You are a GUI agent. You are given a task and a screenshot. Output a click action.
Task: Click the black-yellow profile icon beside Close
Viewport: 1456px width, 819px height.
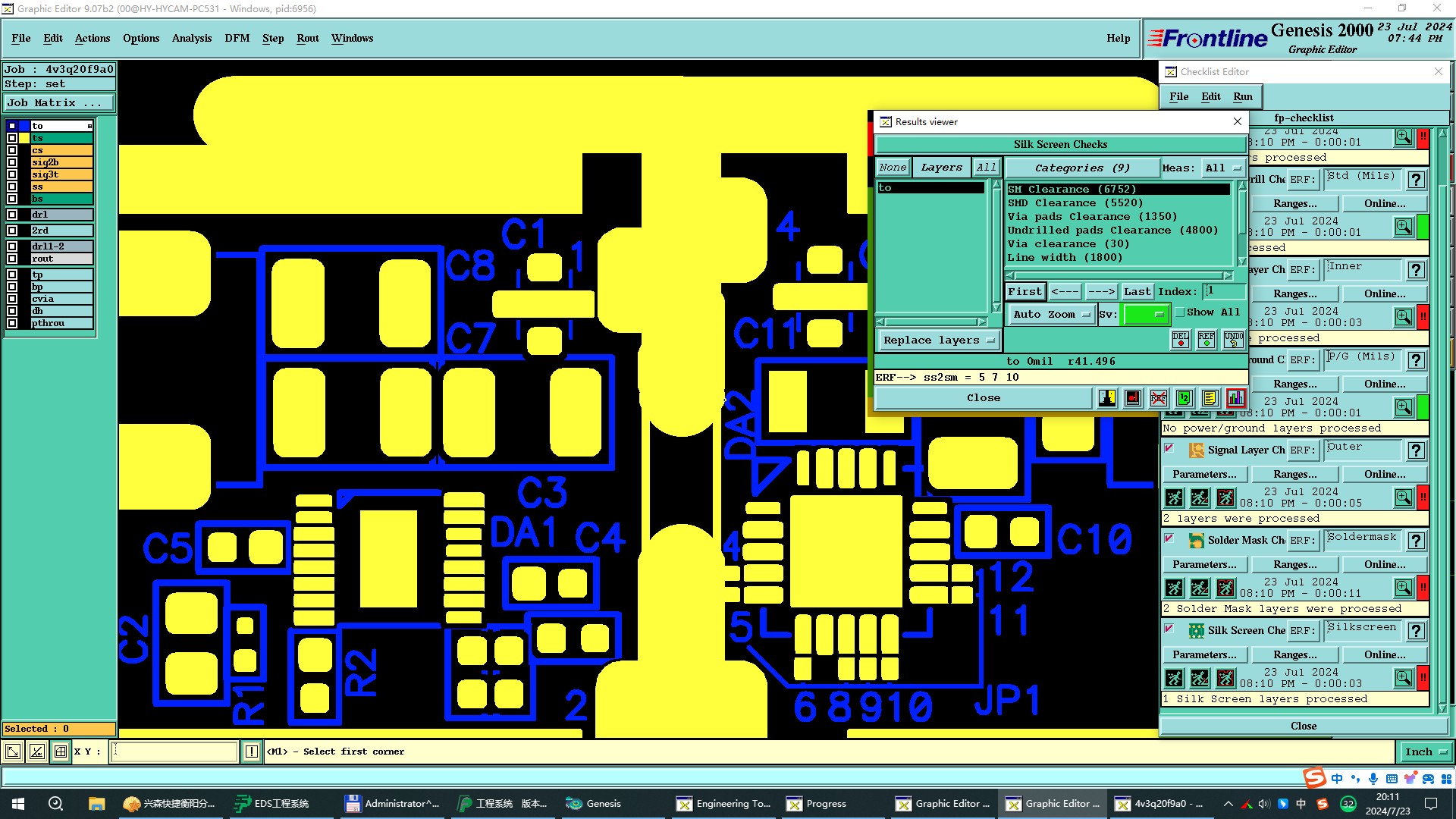pyautogui.click(x=1107, y=398)
